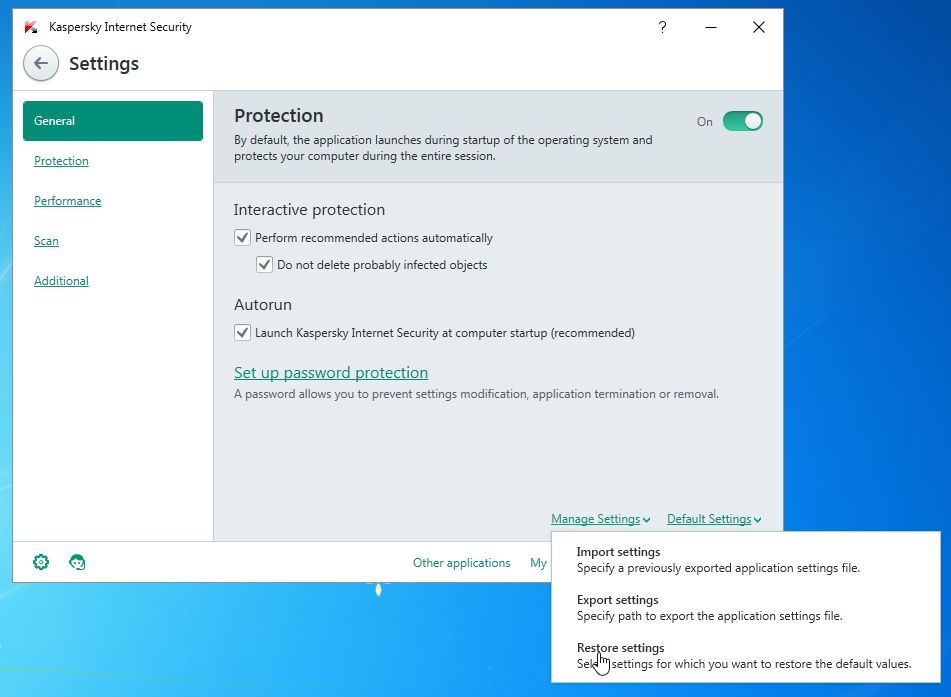
Task: Select the General settings tab
Action: point(113,121)
